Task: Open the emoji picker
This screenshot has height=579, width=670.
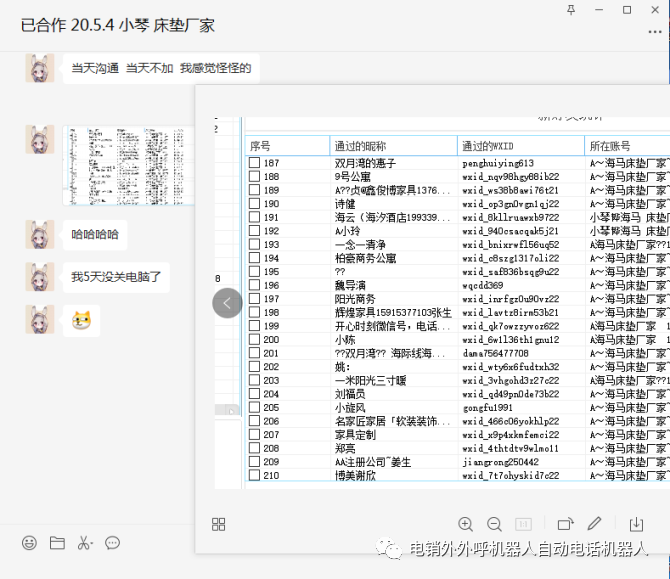Action: [29, 543]
